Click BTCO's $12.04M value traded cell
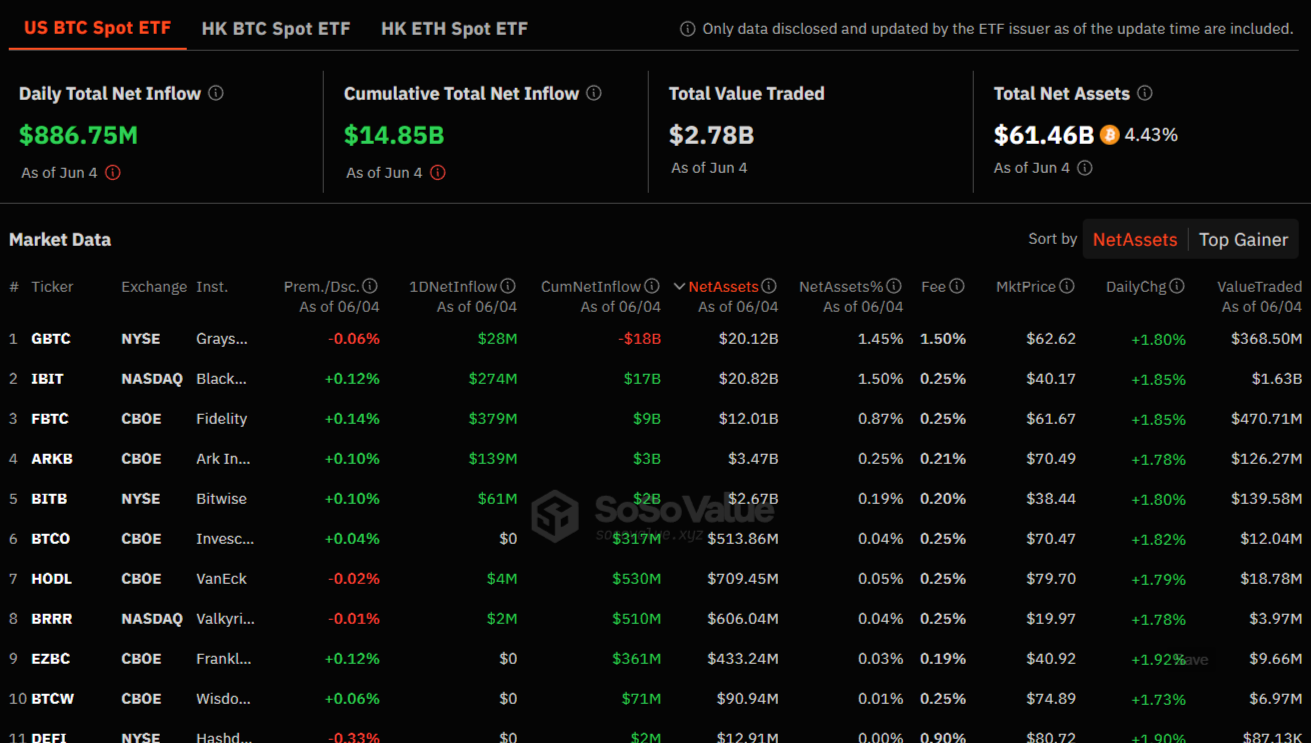 click(1271, 539)
